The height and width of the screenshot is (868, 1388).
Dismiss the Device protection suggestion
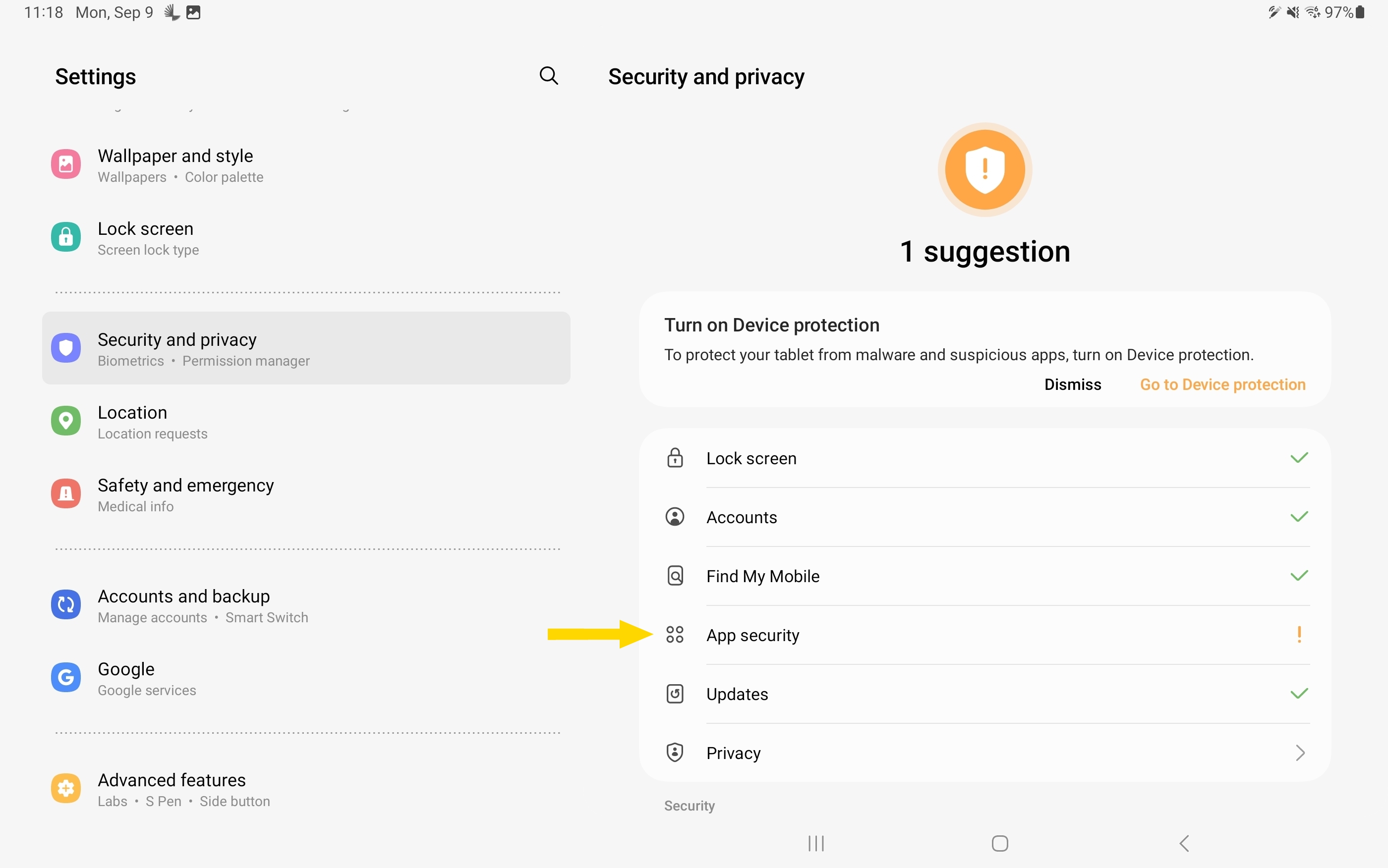pyautogui.click(x=1072, y=384)
